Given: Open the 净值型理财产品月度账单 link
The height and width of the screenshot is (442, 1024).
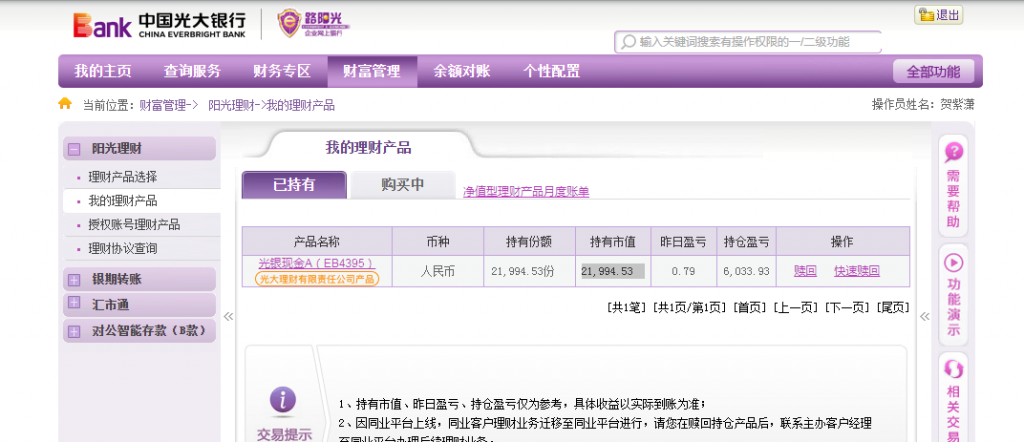Looking at the screenshot, I should 526,191.
